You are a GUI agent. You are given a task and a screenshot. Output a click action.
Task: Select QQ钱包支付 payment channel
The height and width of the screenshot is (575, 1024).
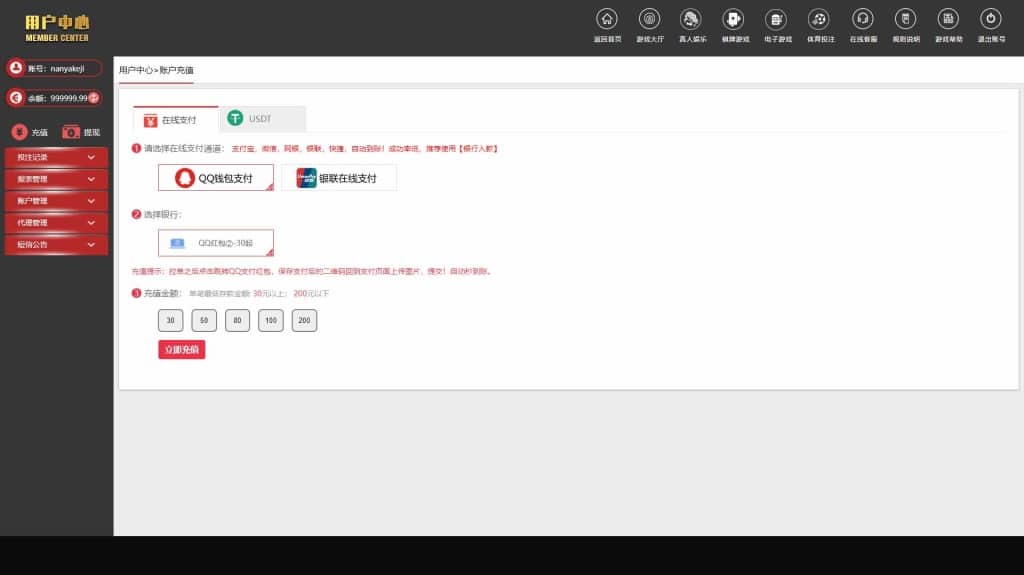click(216, 178)
